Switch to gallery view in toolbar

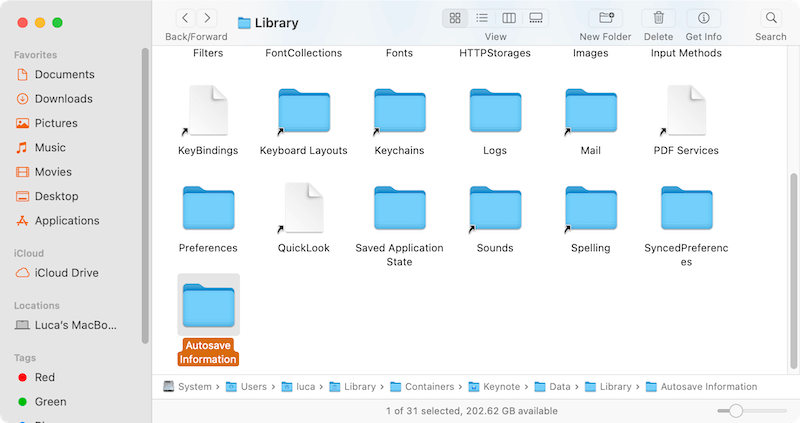536,18
